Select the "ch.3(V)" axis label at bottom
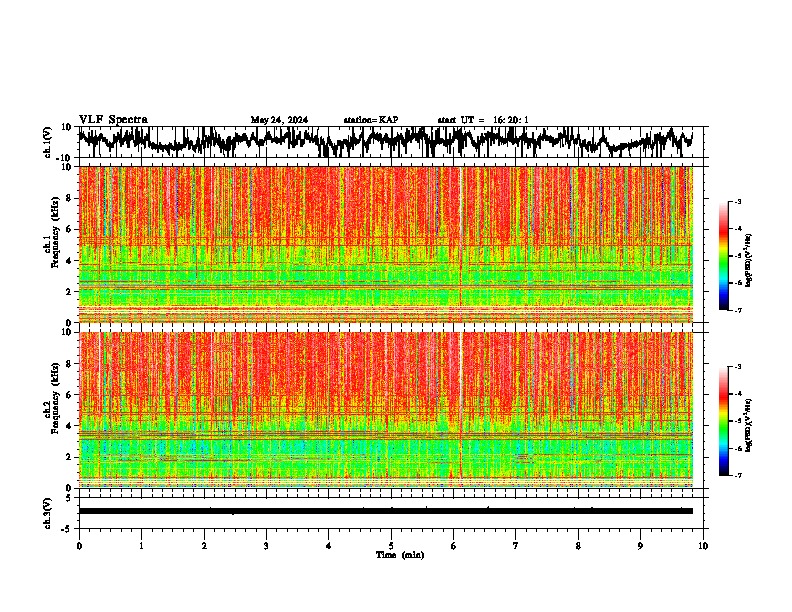The height and width of the screenshot is (612, 792). tap(48, 514)
